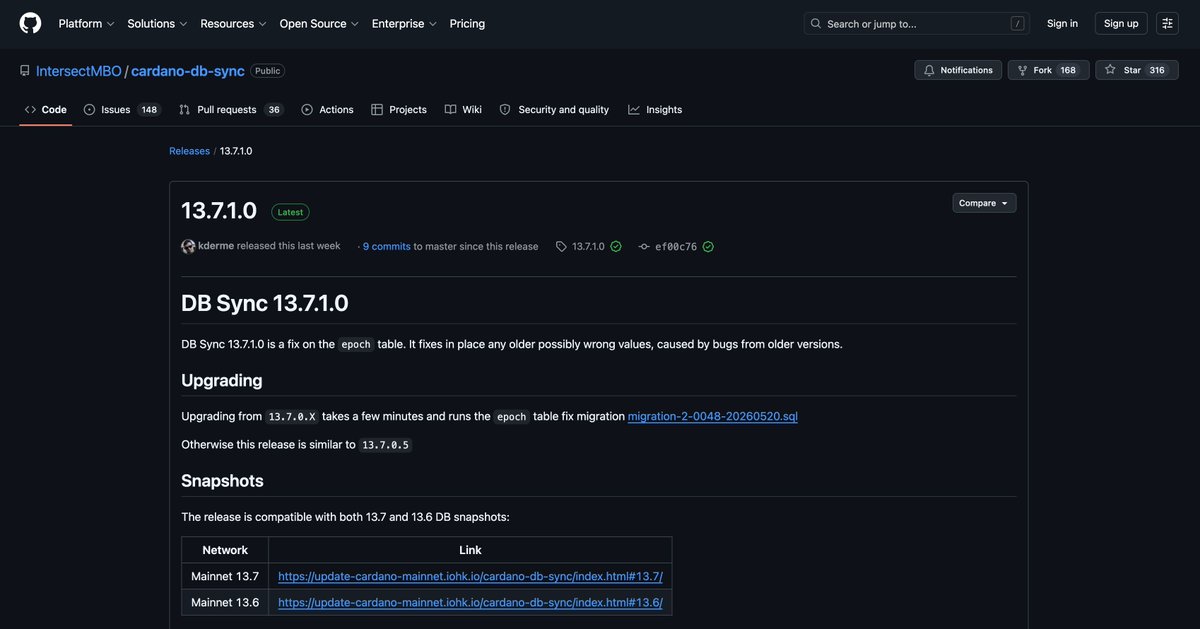Switch to the Code tab
Screen dimensions: 1200x629
(x=46, y=110)
